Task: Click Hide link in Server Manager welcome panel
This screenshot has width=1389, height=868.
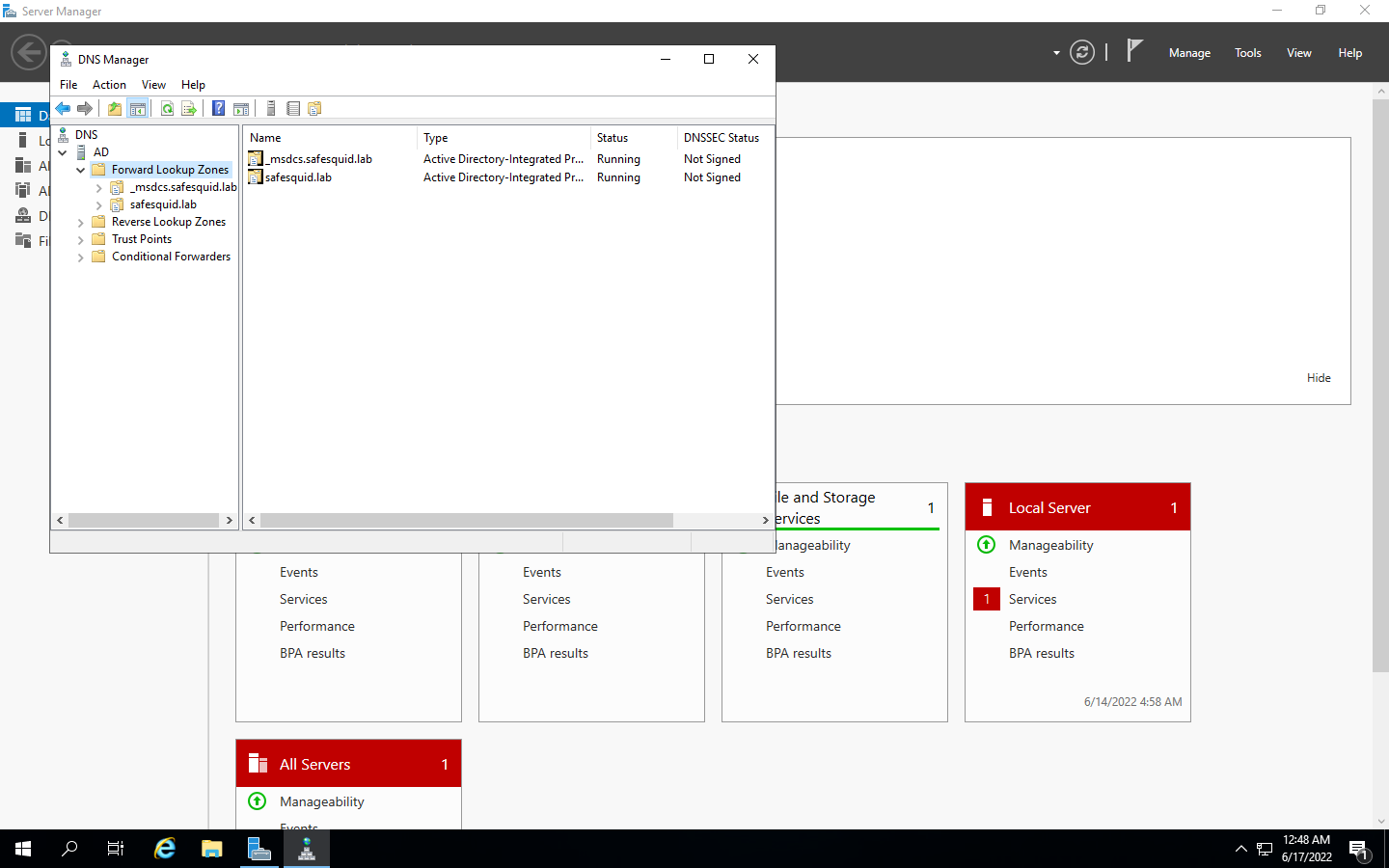Action: 1319,378
